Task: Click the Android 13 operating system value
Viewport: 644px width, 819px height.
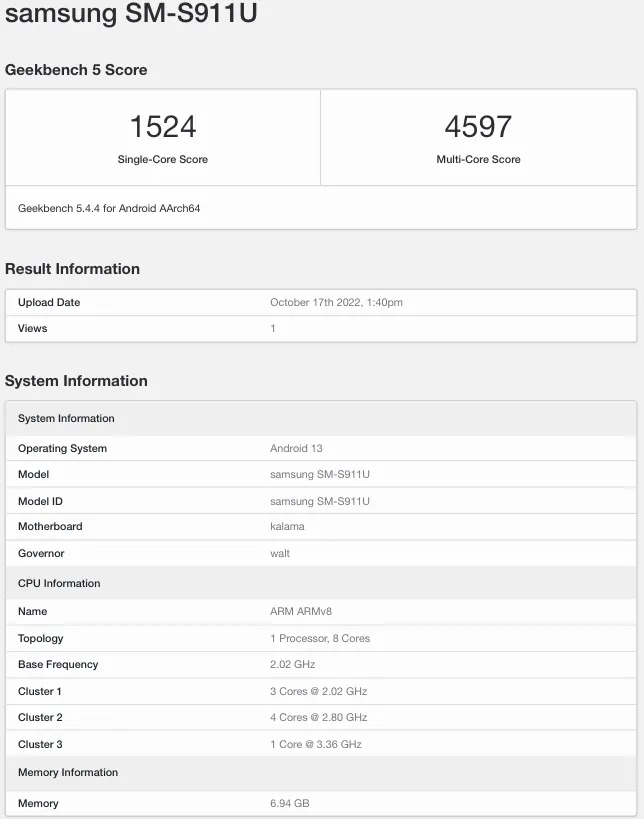Action: point(296,448)
